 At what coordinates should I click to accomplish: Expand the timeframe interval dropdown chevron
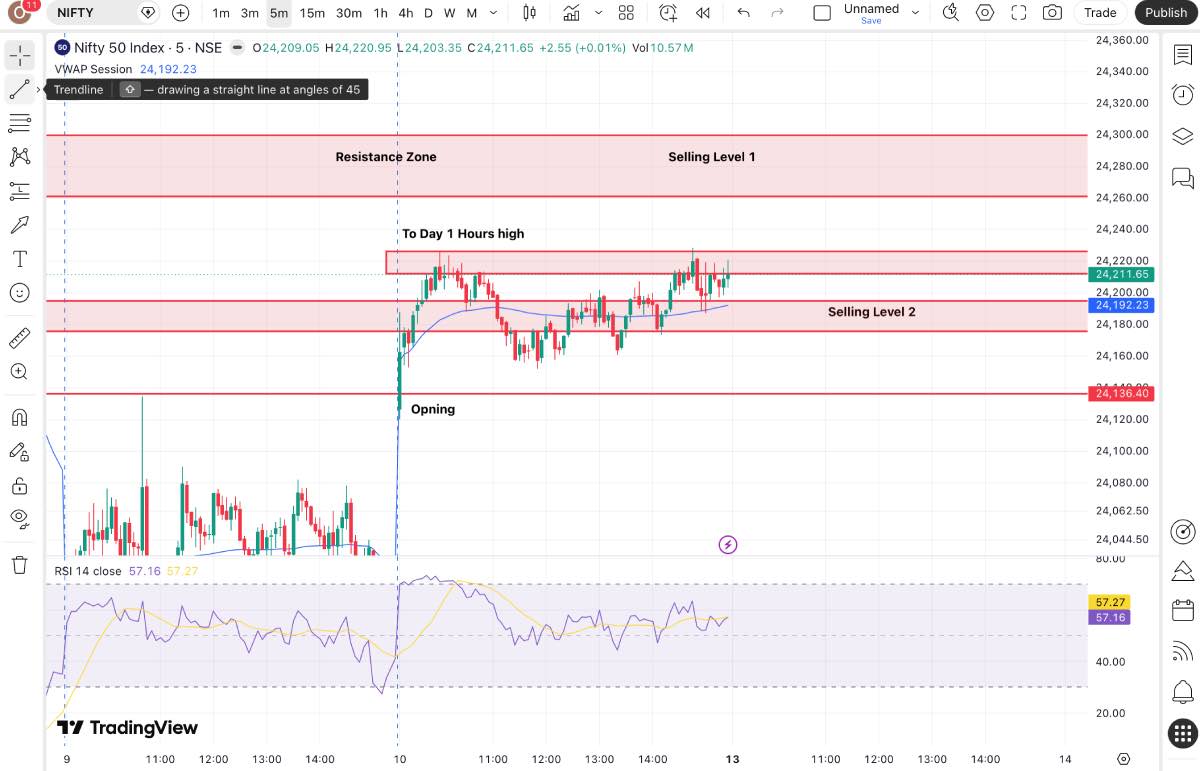(493, 13)
